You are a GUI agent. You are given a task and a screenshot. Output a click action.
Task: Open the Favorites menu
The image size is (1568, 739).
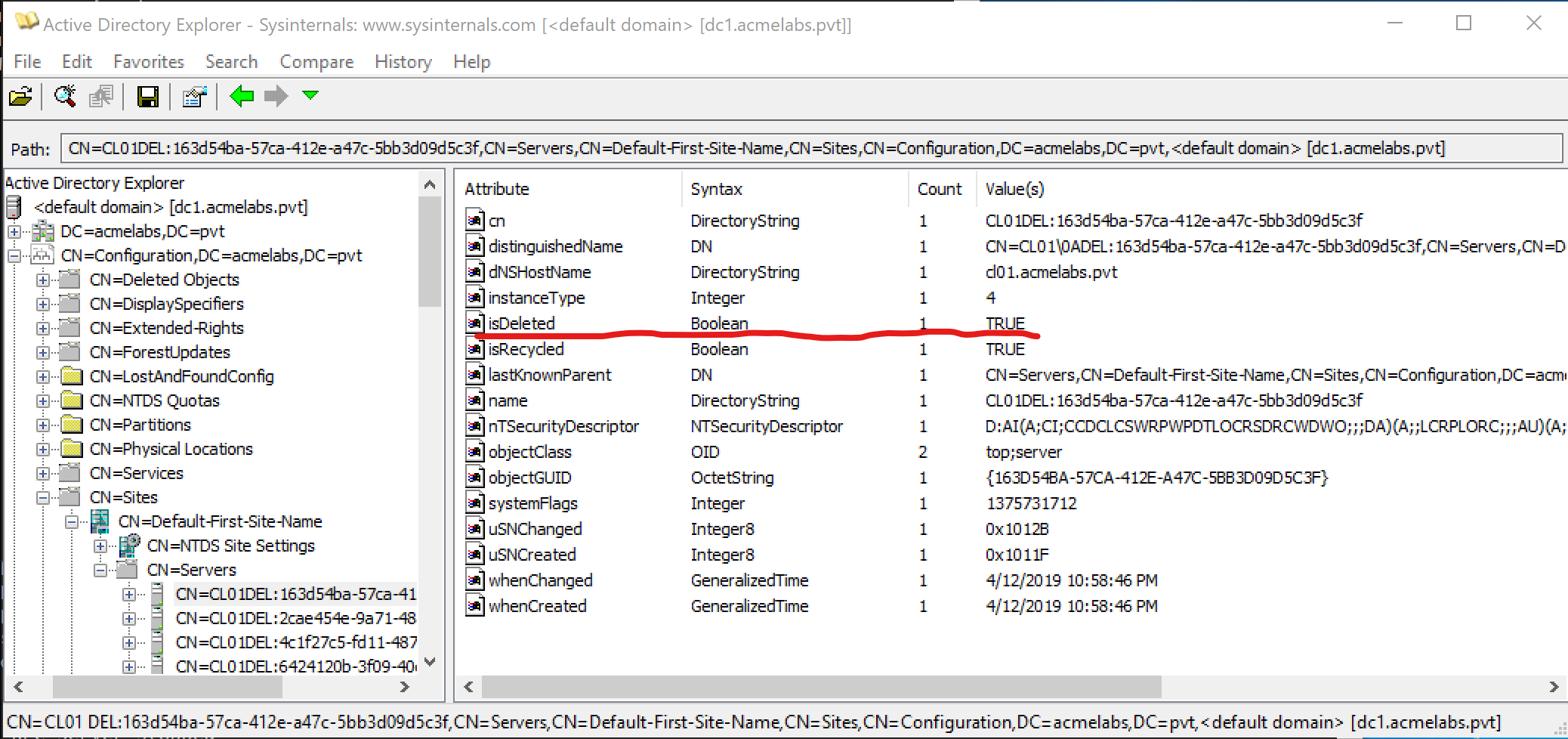148,62
